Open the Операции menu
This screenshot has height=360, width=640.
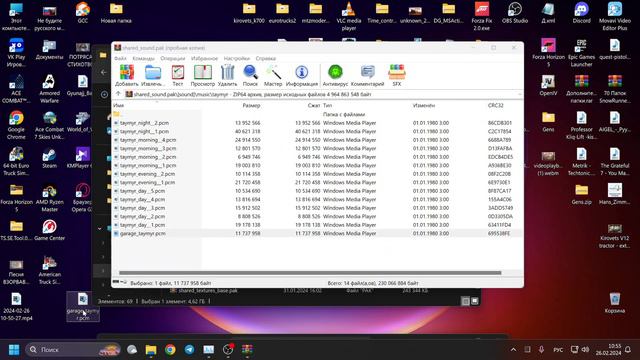pos(173,58)
